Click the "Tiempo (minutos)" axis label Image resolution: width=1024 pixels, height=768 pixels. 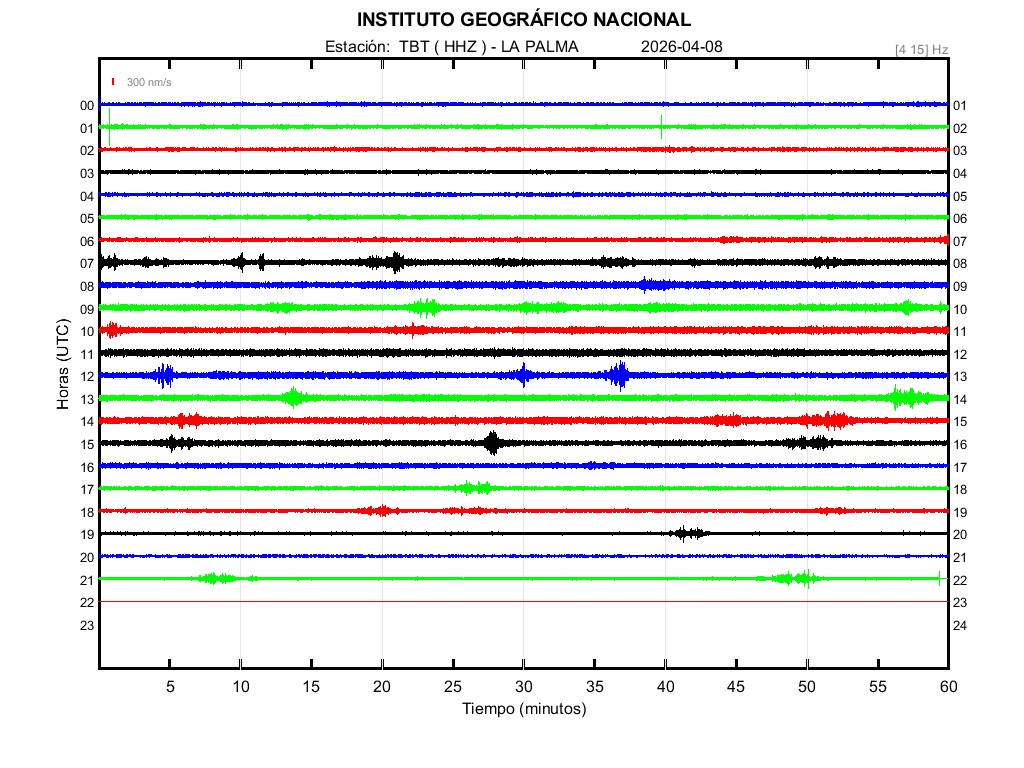tap(523, 709)
